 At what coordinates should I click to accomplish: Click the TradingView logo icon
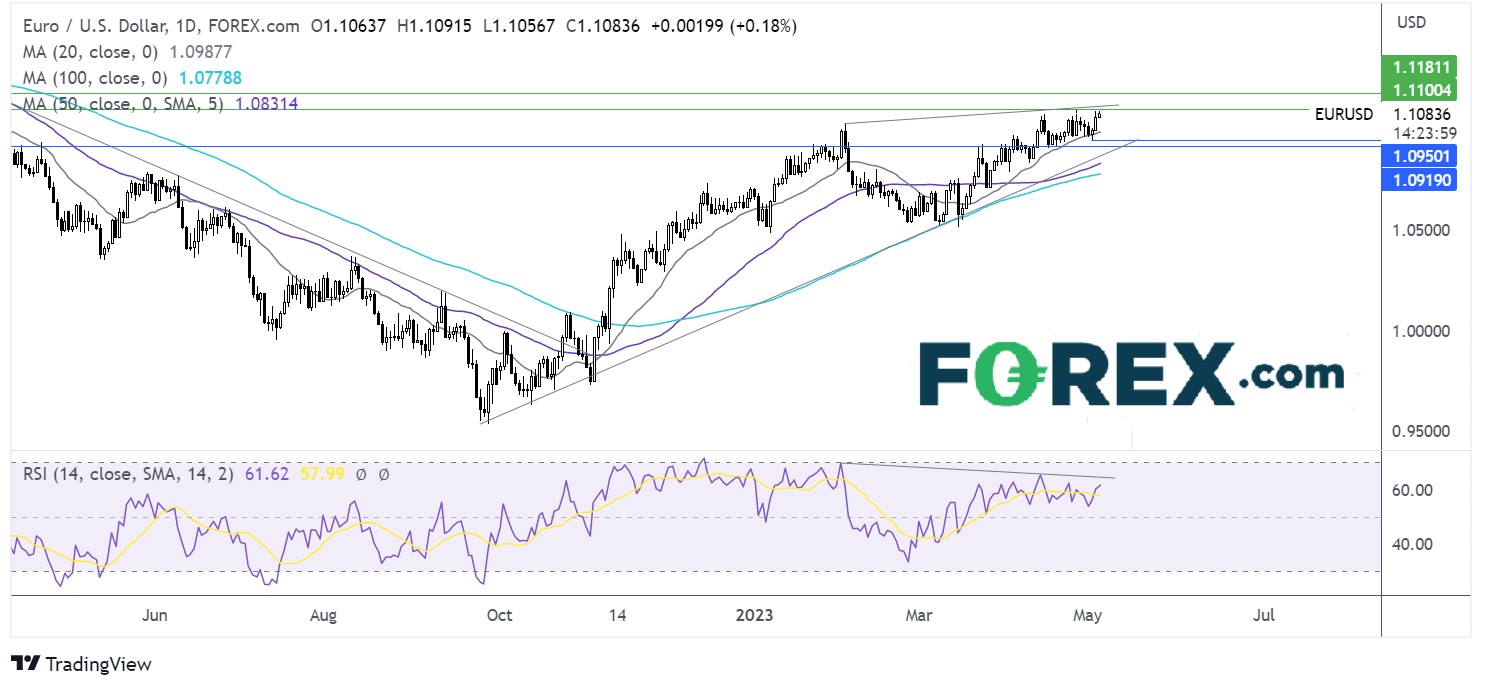pyautogui.click(x=24, y=664)
